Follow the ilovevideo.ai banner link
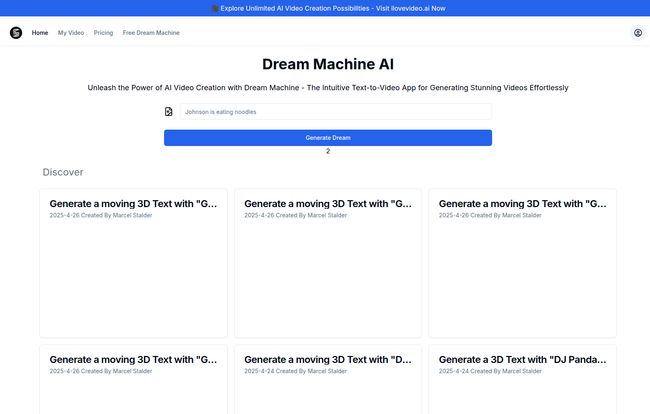This screenshot has width=650, height=414. pos(328,8)
